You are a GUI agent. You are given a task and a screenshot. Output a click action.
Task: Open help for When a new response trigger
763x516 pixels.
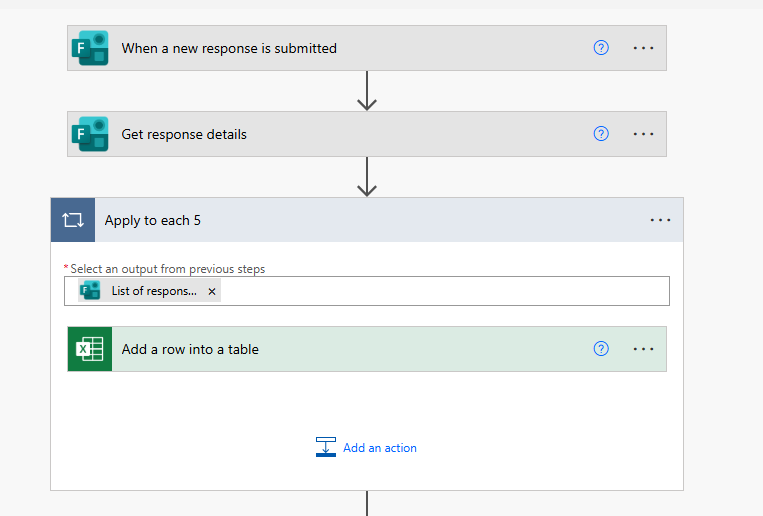pos(601,48)
